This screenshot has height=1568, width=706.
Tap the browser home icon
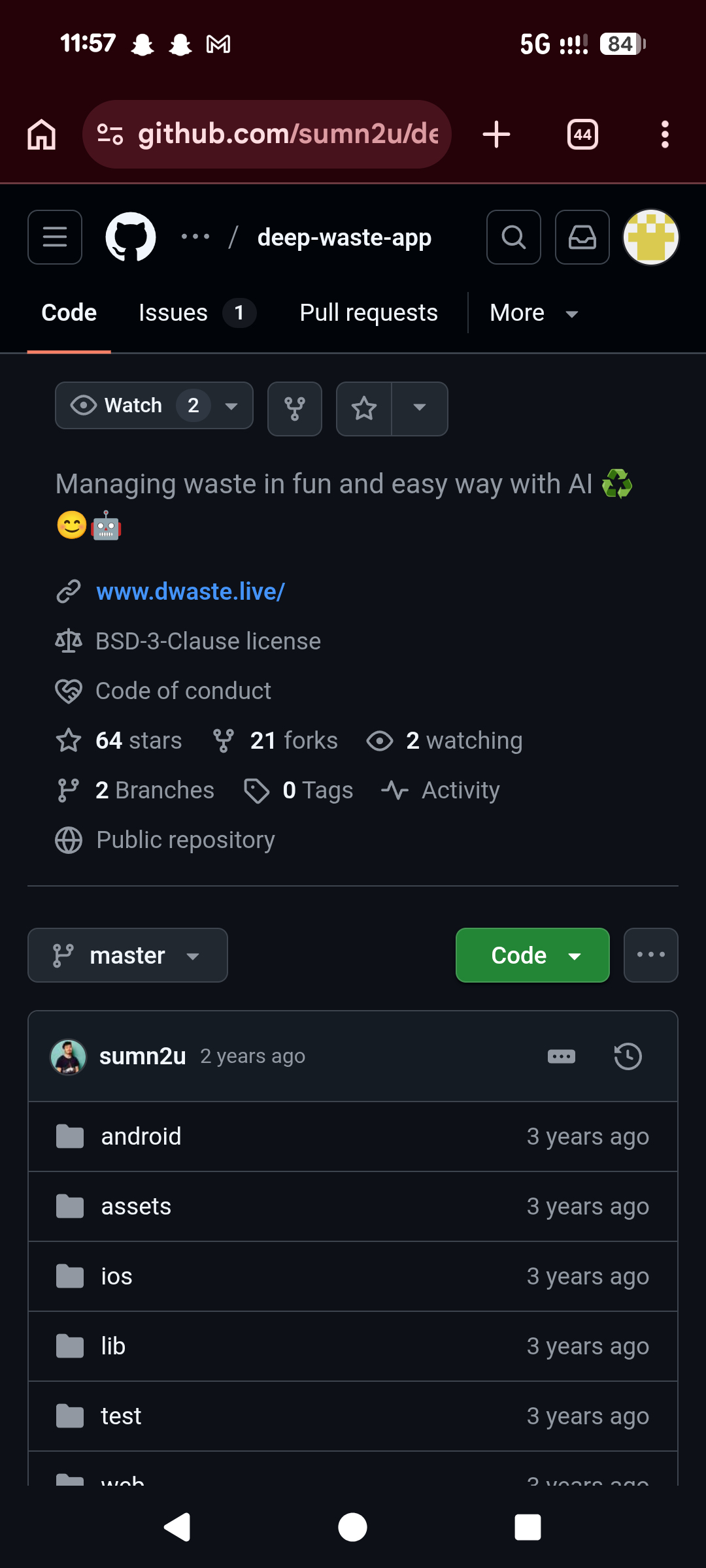click(x=42, y=135)
